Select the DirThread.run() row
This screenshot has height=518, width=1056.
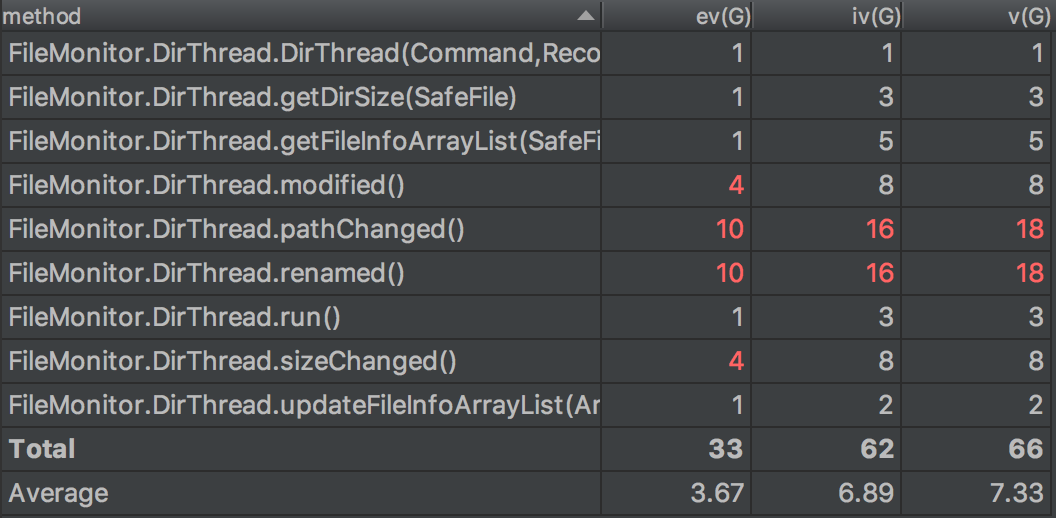click(x=175, y=317)
